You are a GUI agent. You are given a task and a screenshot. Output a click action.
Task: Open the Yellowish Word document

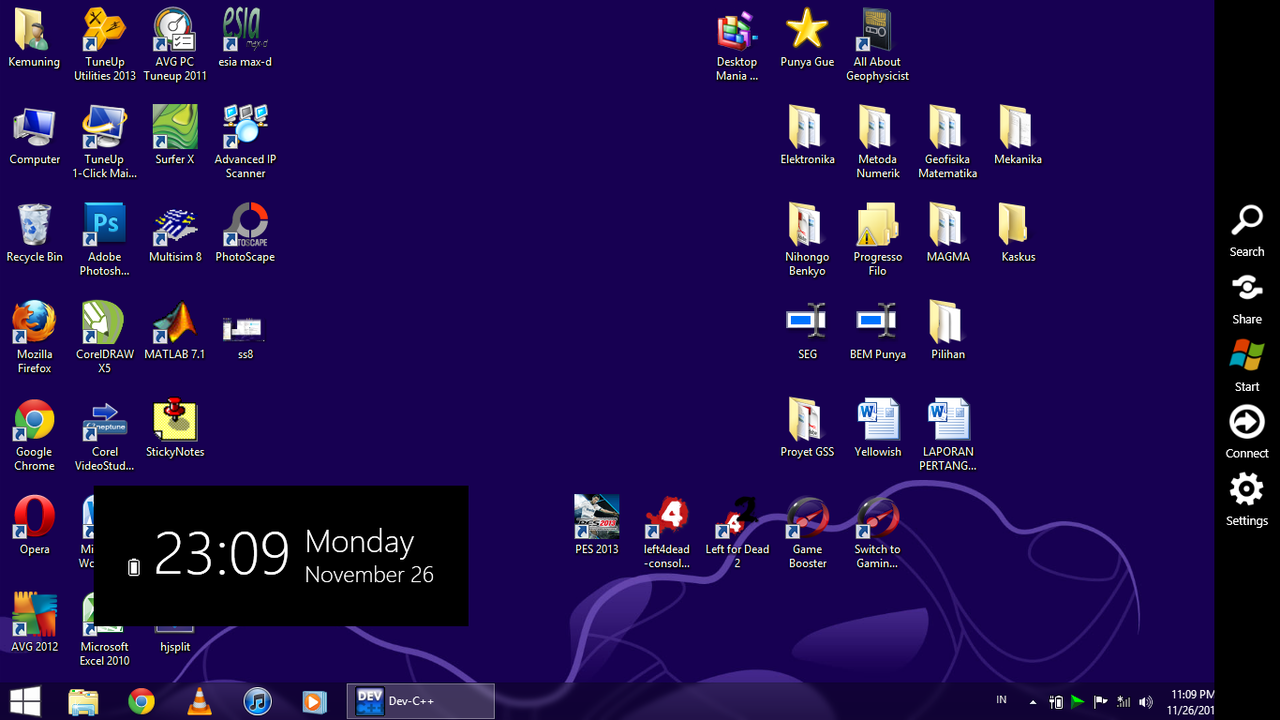point(877,428)
